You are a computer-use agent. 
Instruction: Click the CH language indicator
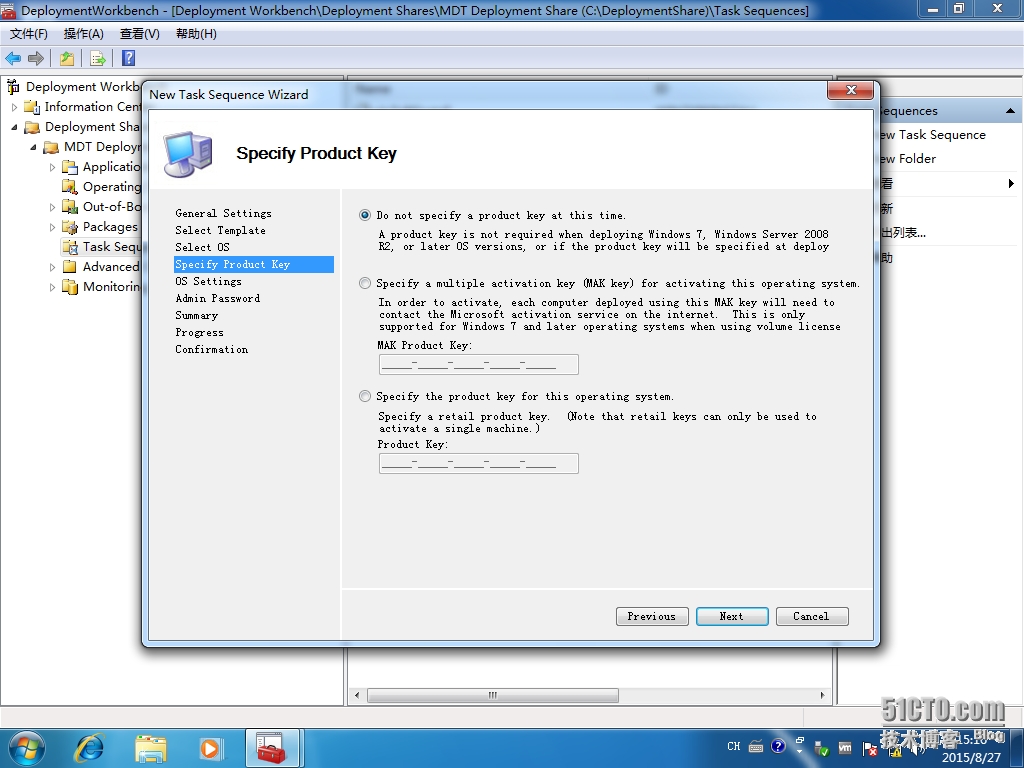point(733,746)
